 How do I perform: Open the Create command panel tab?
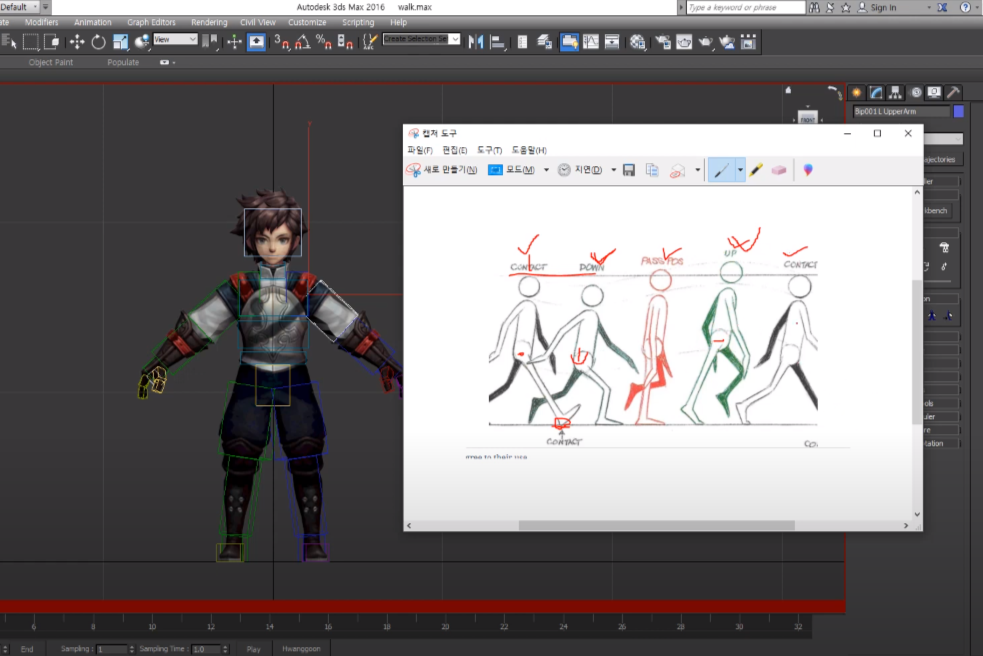click(856, 92)
